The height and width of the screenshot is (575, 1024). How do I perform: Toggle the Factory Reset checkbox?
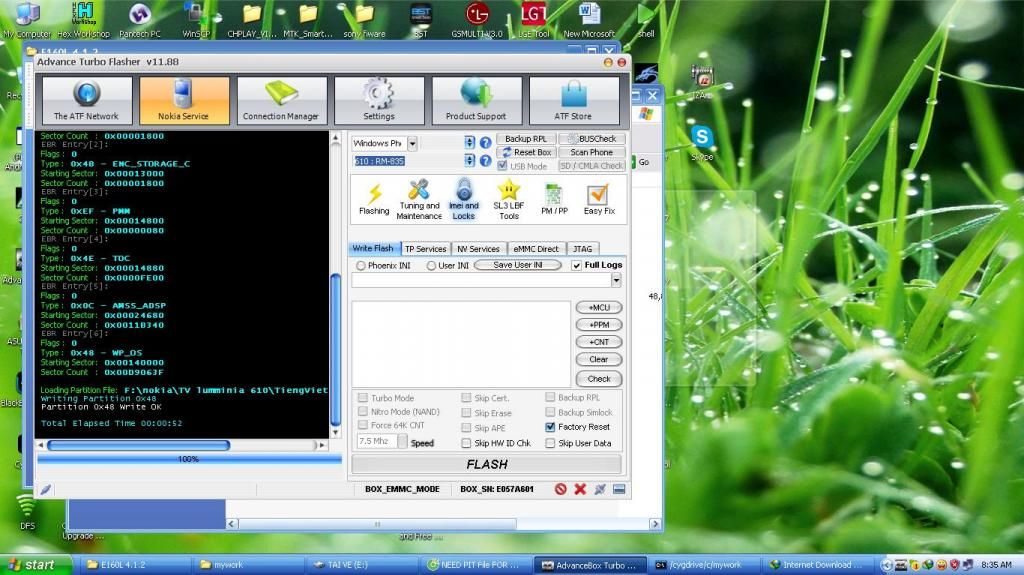pos(550,427)
